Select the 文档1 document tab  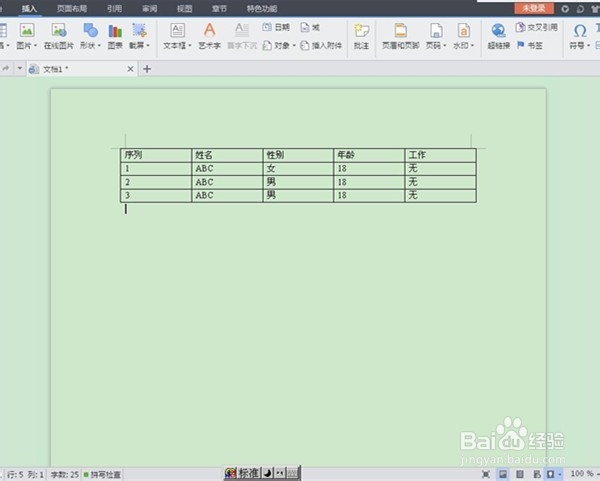tap(82, 69)
